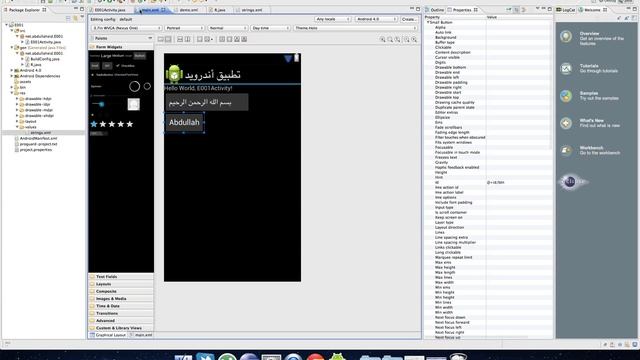Open the Layouts palette category
The height and width of the screenshot is (360, 640).
click(x=121, y=284)
